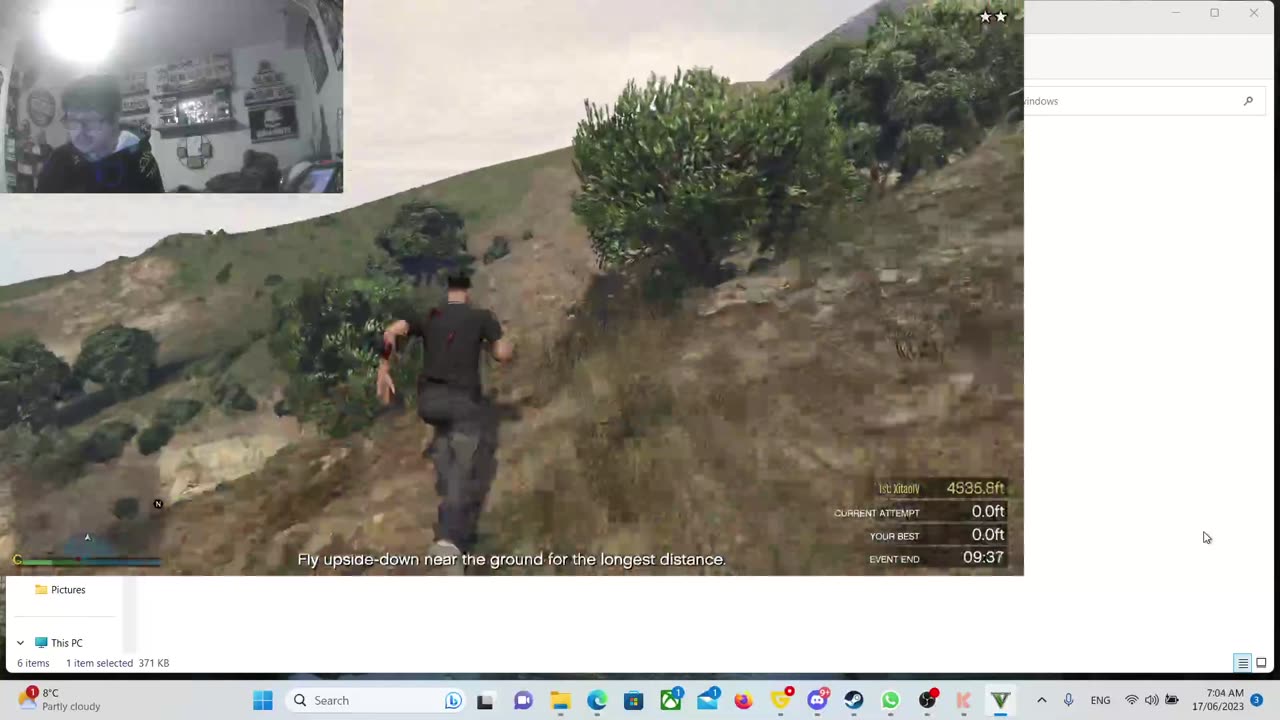Open the Windows Start menu
This screenshot has height=720, width=1280.
[x=263, y=700]
